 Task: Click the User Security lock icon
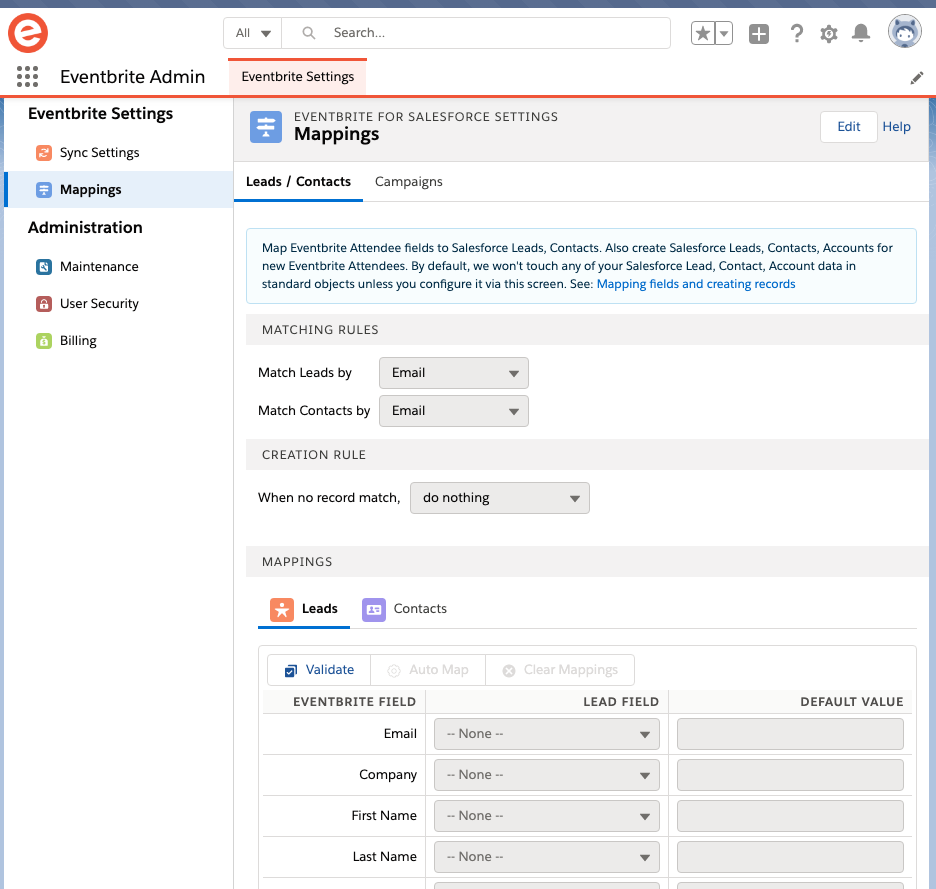point(44,304)
